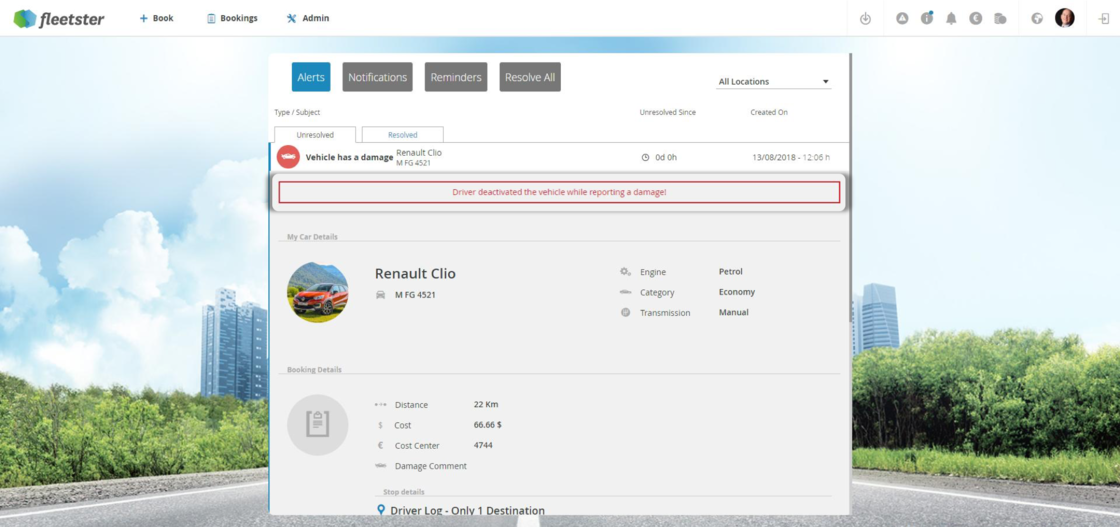Click the red vehicle damage alert icon

pos(288,157)
